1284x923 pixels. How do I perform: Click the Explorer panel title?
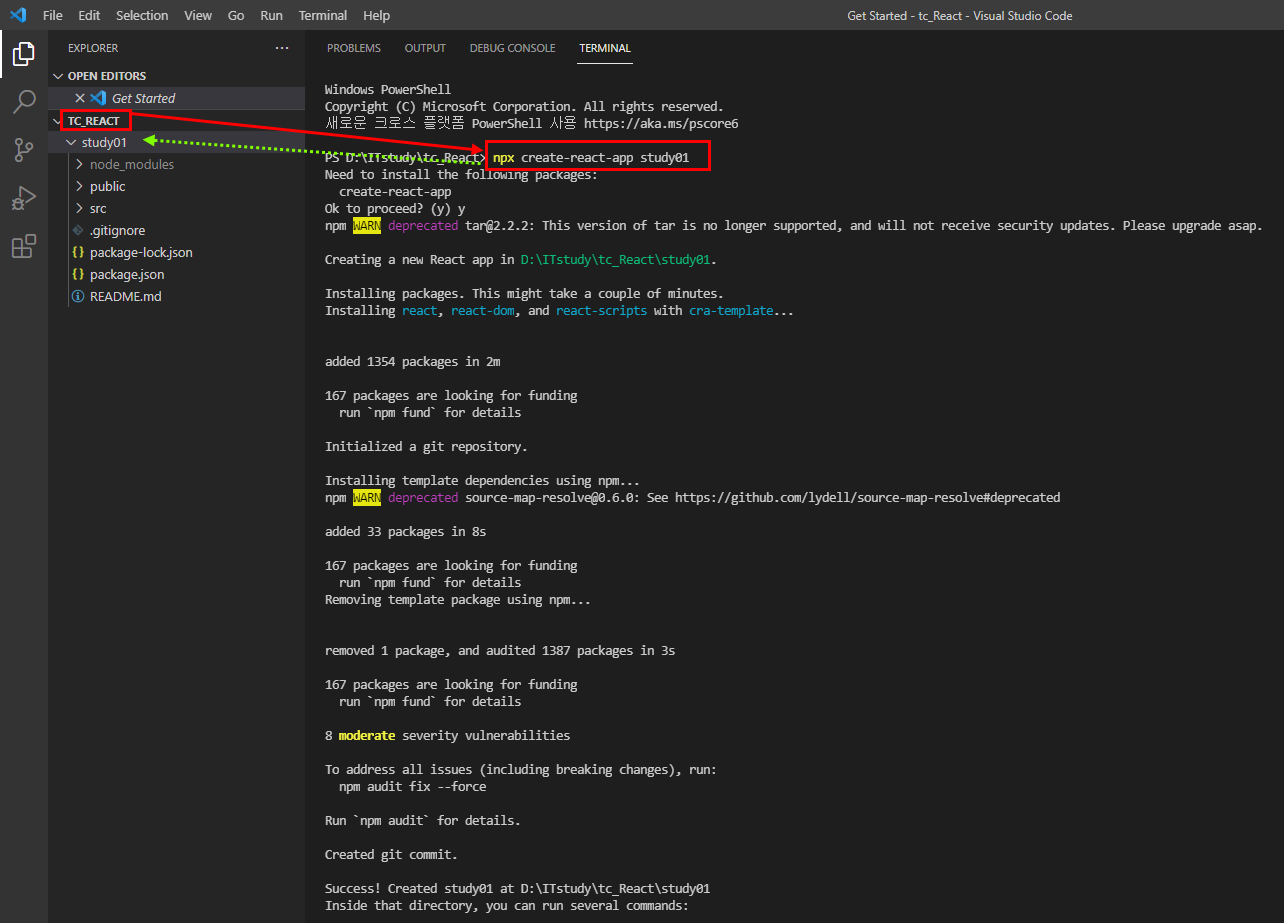(x=93, y=48)
